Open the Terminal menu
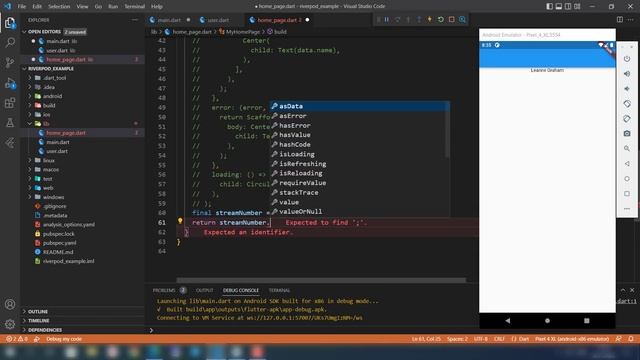The image size is (640, 360). [x=134, y=7]
